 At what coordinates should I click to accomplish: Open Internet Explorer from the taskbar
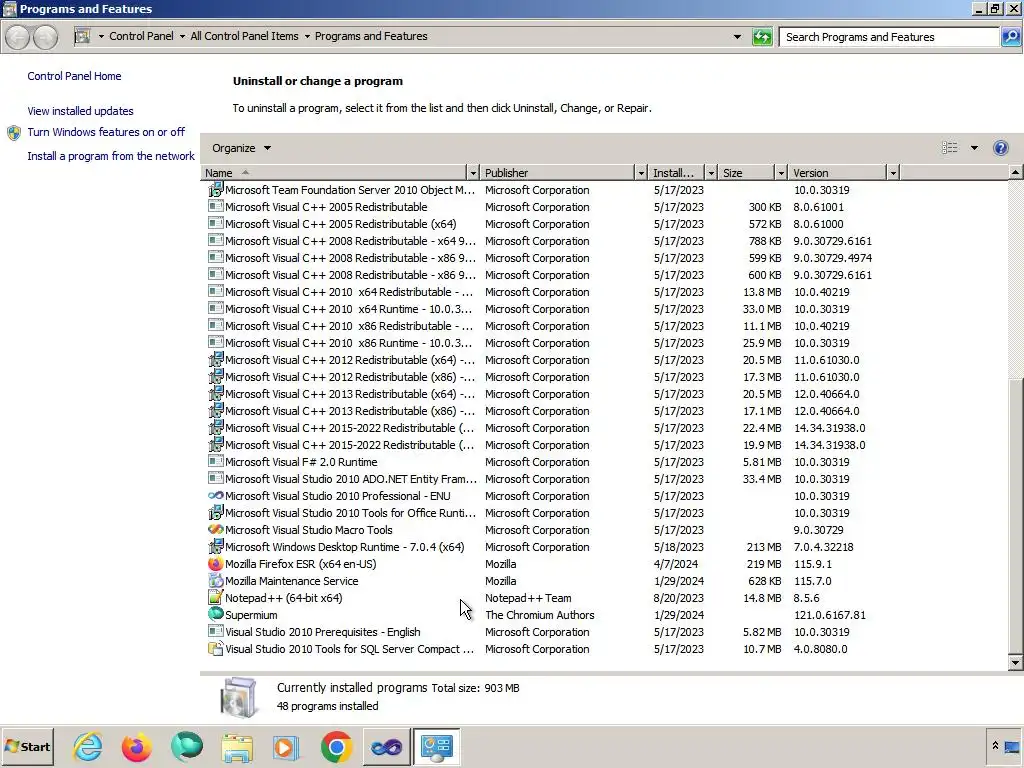88,747
